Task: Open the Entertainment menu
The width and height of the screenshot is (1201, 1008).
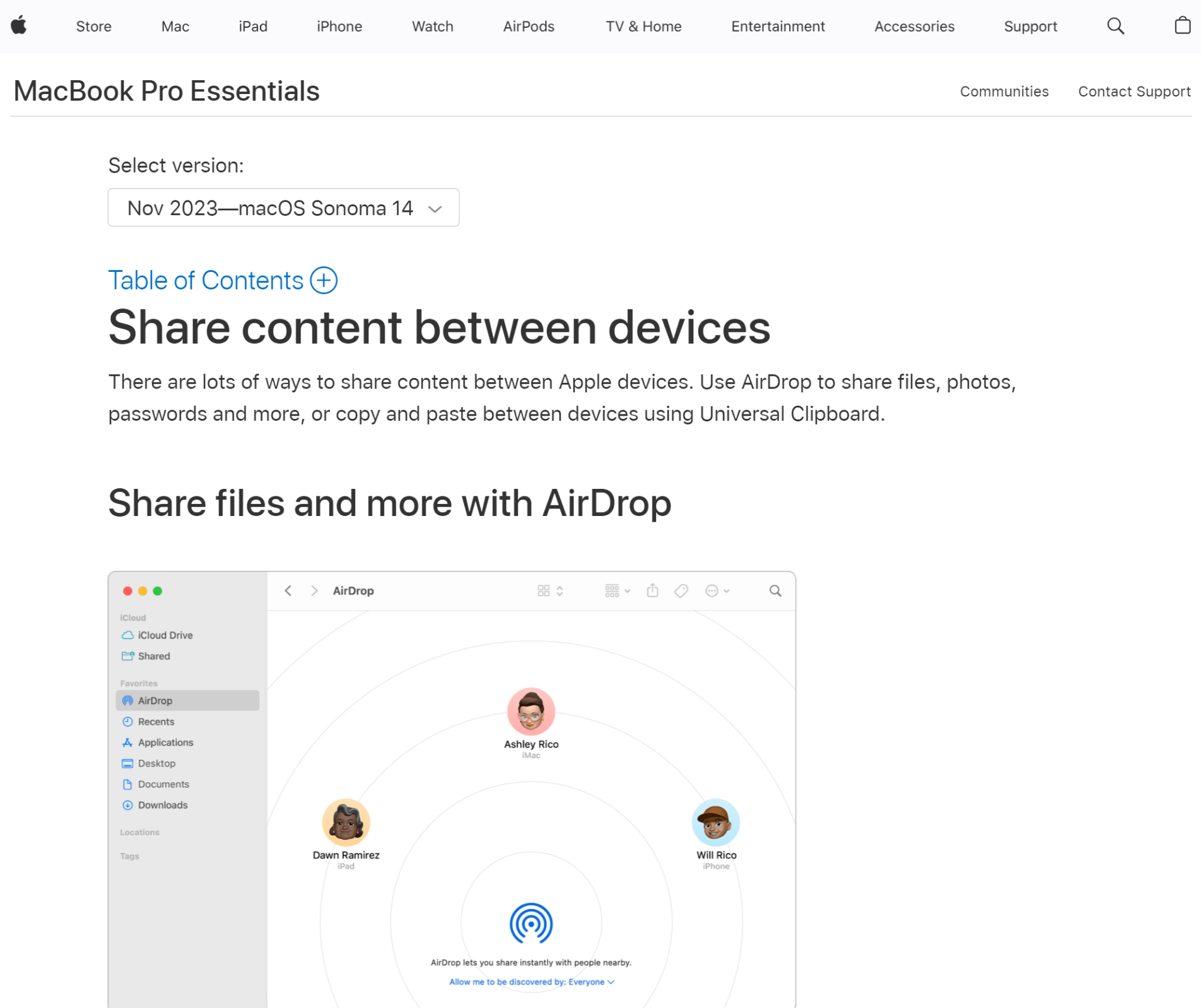Action: tap(778, 26)
